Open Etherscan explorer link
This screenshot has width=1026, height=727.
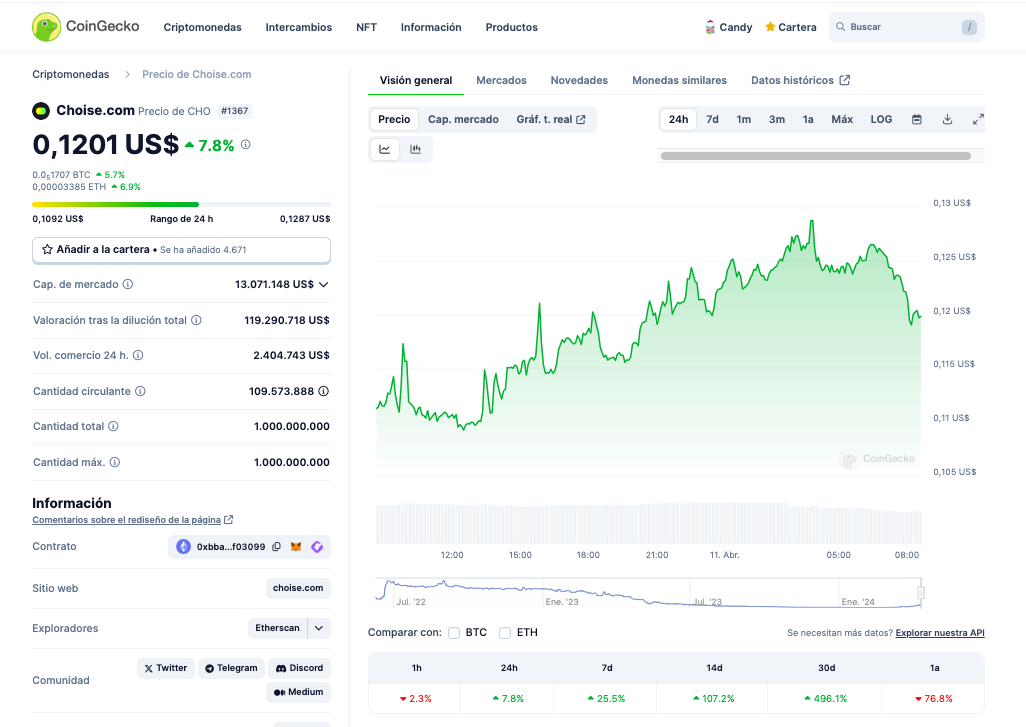click(x=277, y=628)
